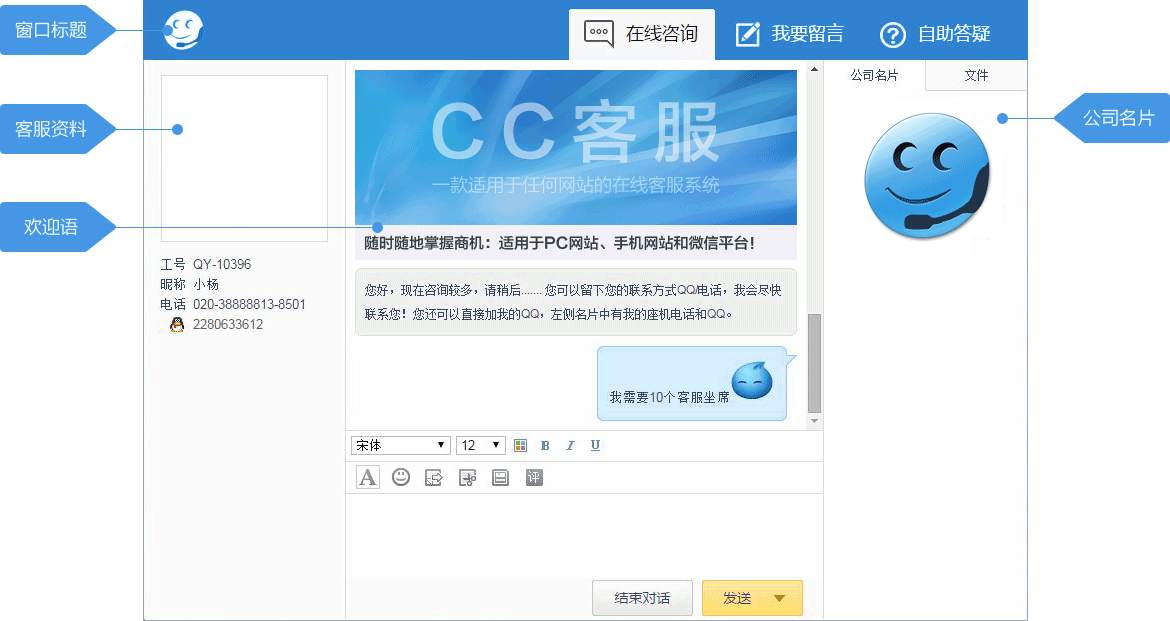Viewport: 1170px width, 621px height.
Task: Toggle bold text formatting
Action: 545,446
